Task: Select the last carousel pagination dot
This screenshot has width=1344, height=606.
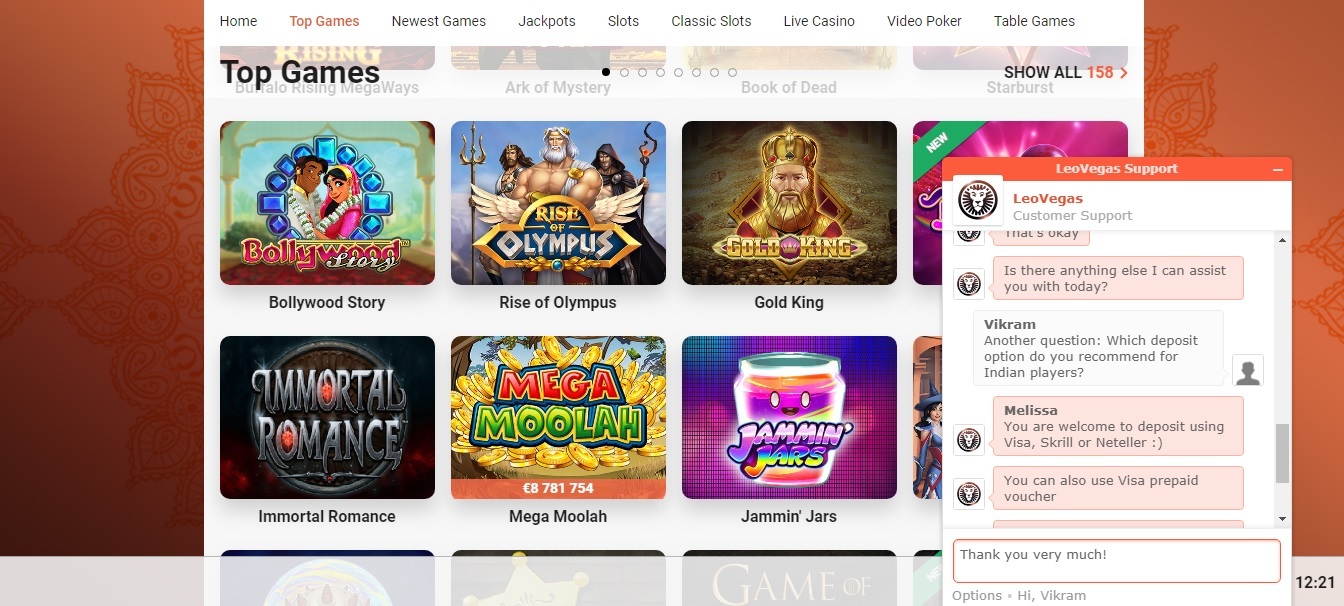Action: 732,72
